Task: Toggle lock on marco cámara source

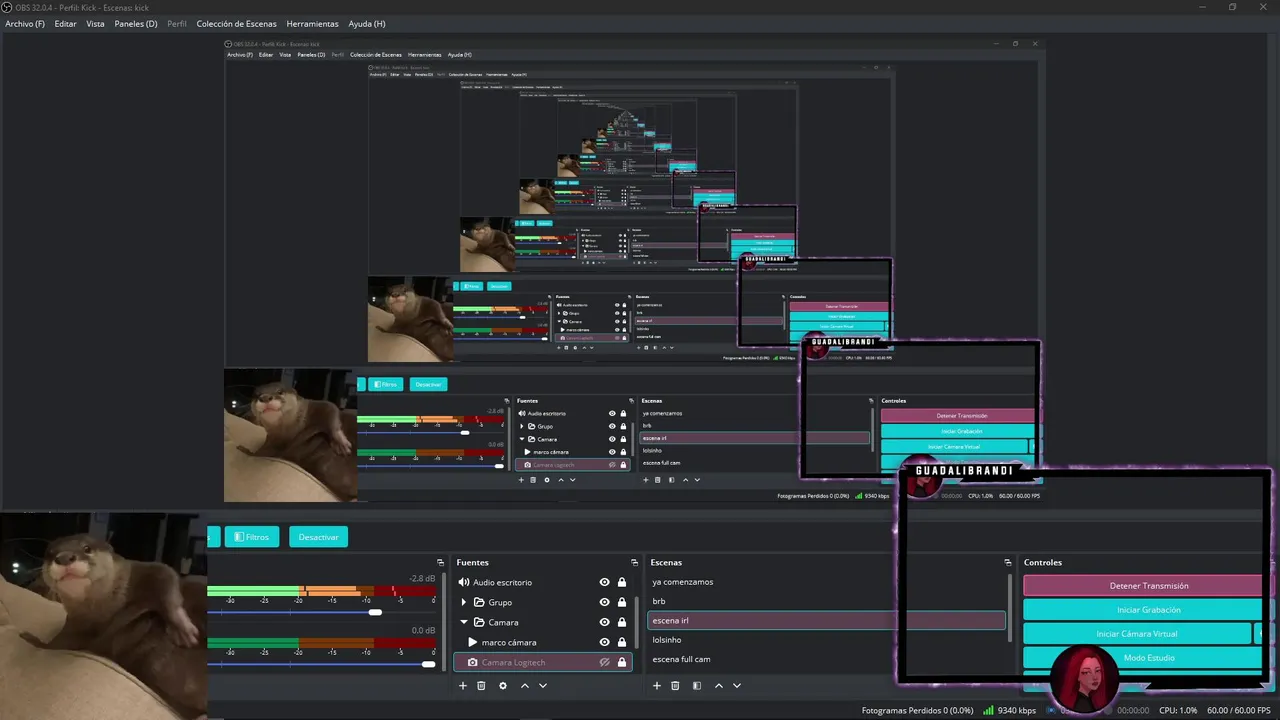Action: click(622, 642)
